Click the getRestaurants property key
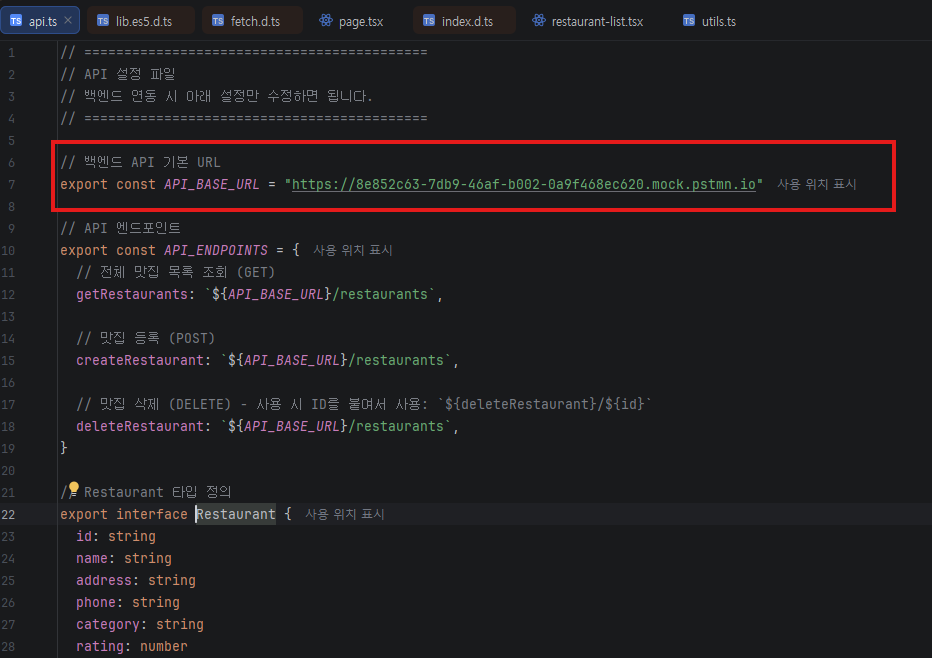The height and width of the screenshot is (658, 932). click(131, 294)
